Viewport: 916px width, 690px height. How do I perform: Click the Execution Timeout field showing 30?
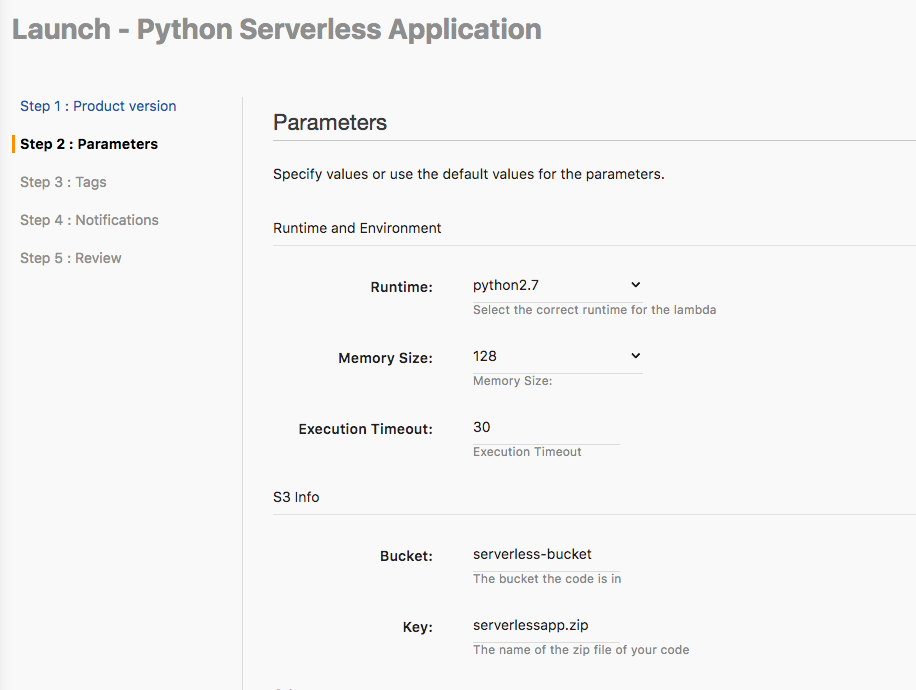coord(545,428)
